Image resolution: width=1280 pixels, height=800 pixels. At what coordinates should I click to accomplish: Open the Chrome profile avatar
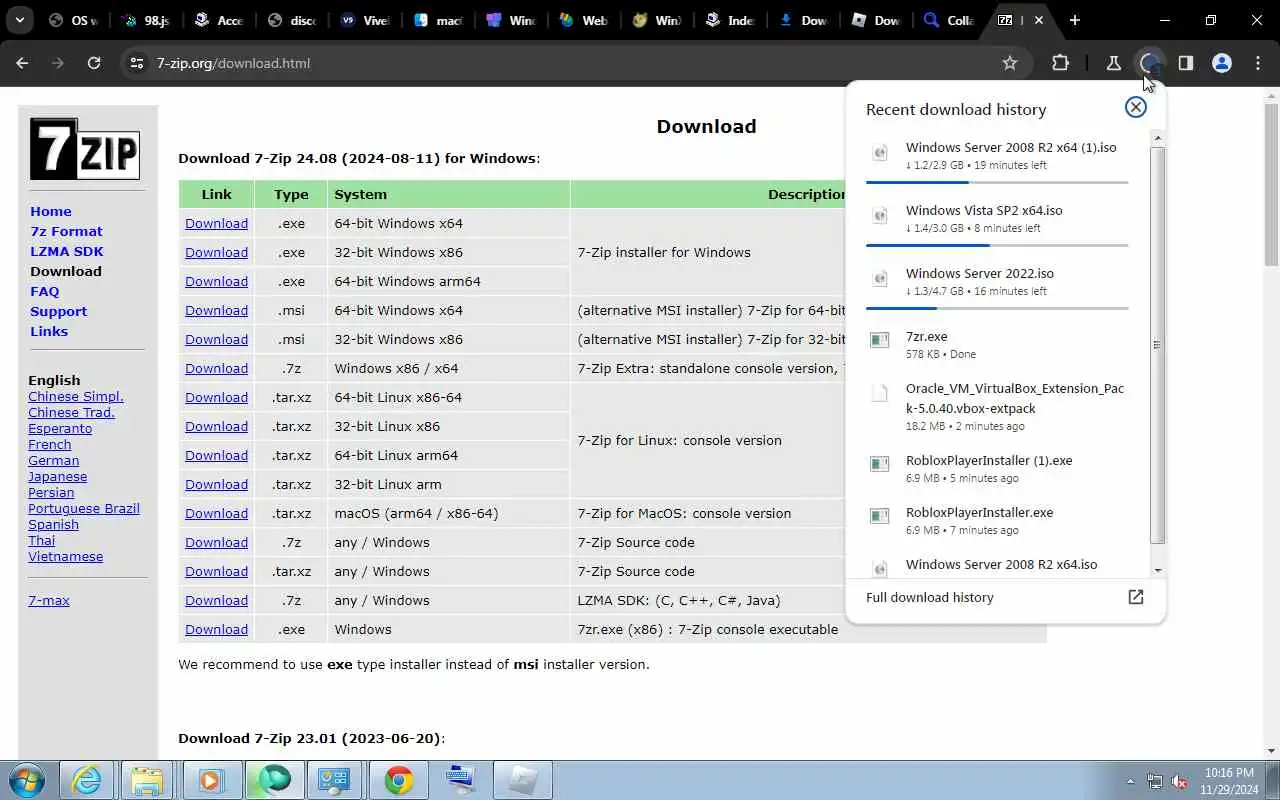pyautogui.click(x=1221, y=63)
